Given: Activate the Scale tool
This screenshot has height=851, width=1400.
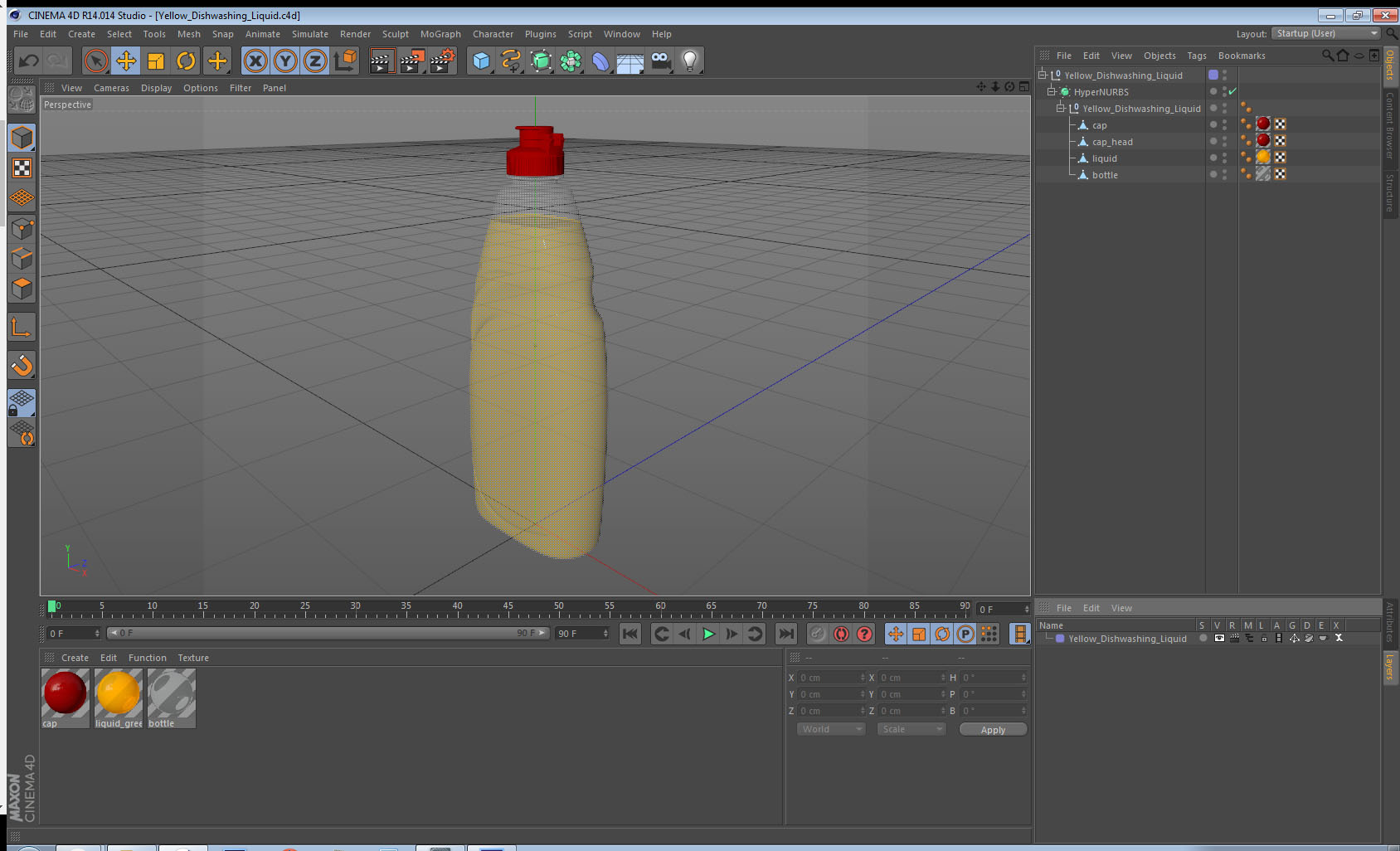Looking at the screenshot, I should tap(156, 61).
